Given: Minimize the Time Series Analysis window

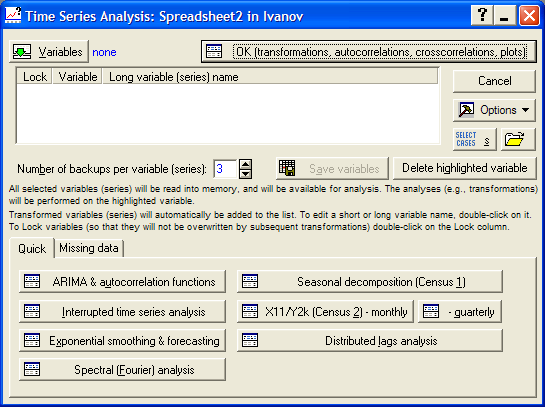Looking at the screenshot, I should tap(504, 16).
